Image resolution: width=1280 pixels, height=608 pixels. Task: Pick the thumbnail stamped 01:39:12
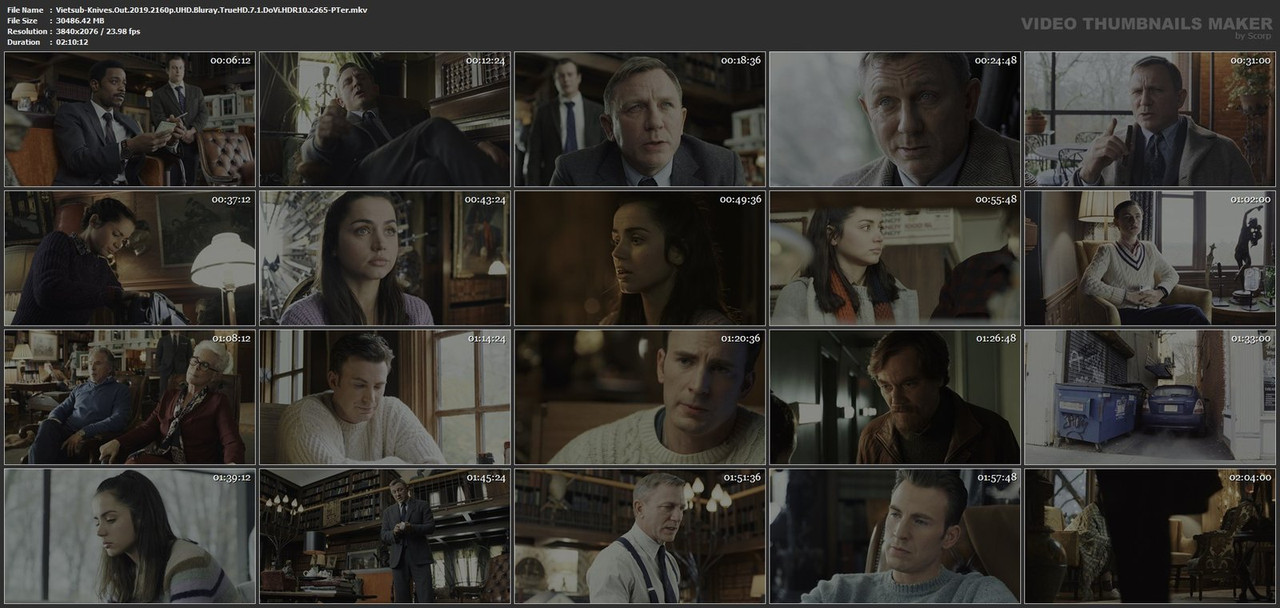tap(130, 536)
